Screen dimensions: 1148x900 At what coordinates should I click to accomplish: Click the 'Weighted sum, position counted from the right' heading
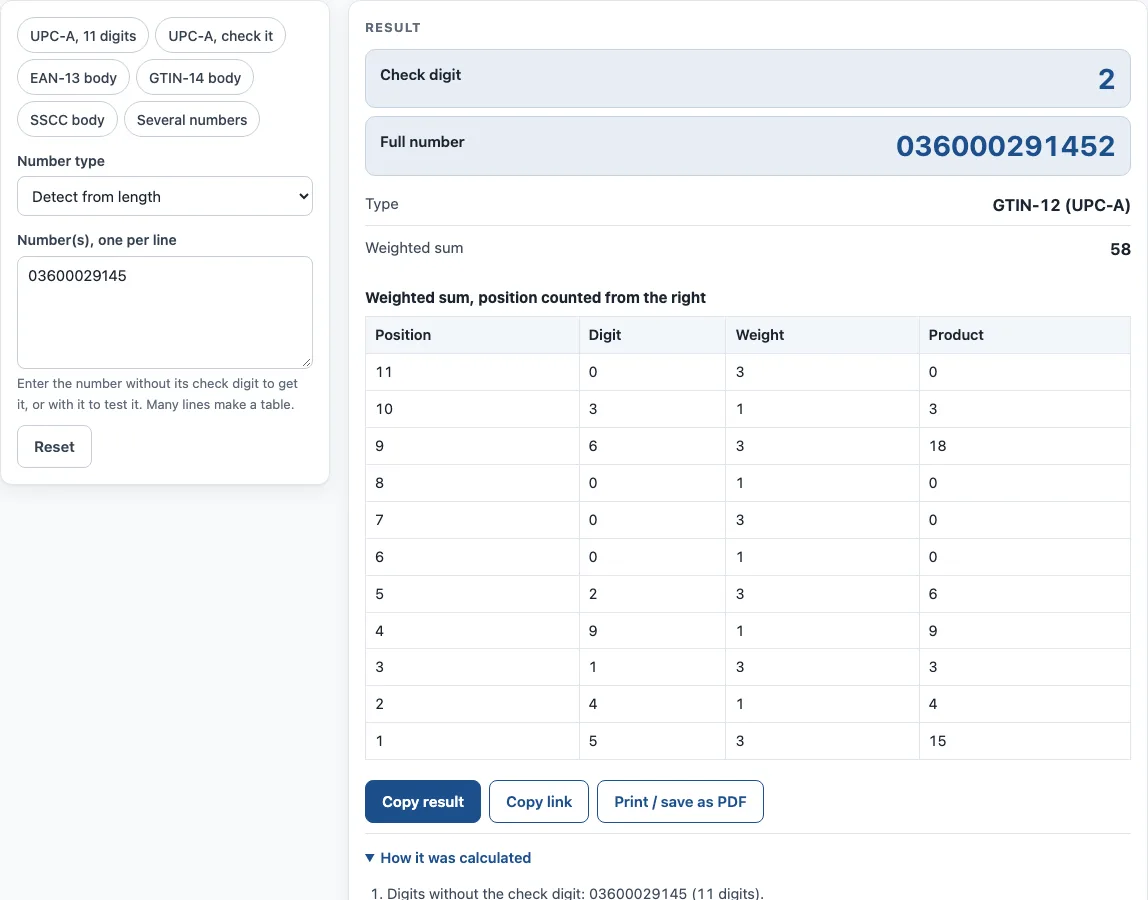[x=535, y=297]
